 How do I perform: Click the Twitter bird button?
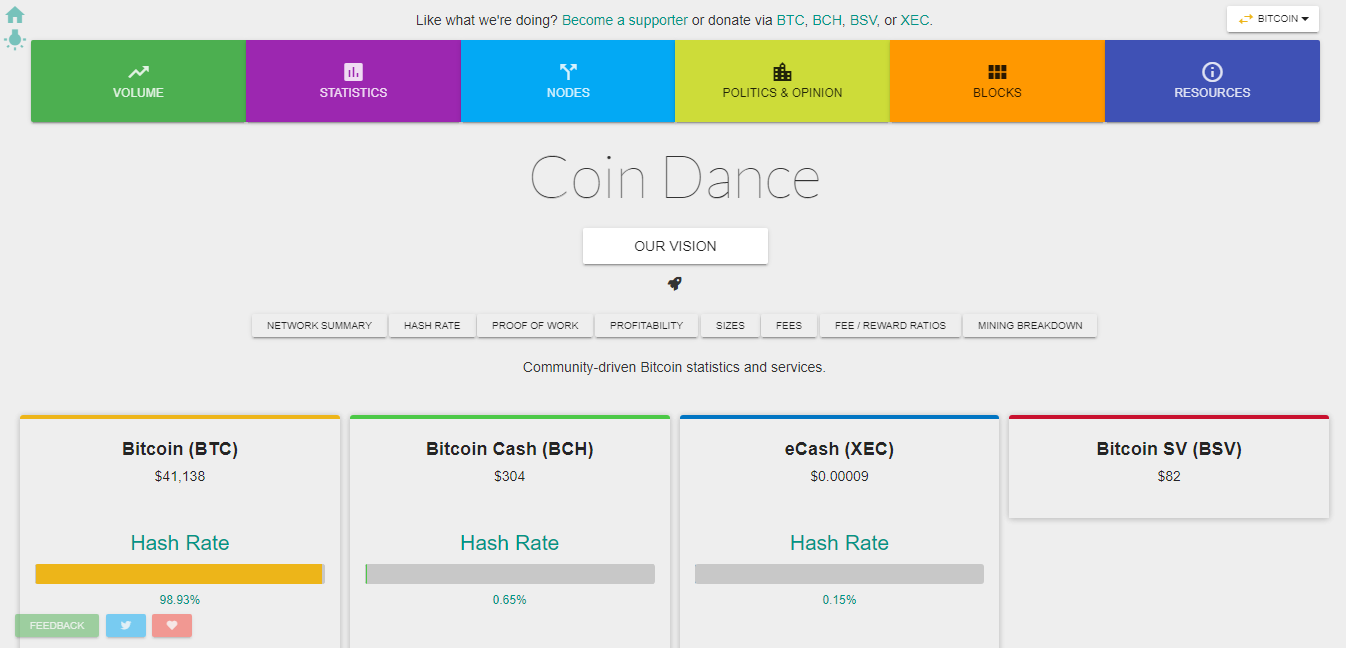pyautogui.click(x=126, y=626)
